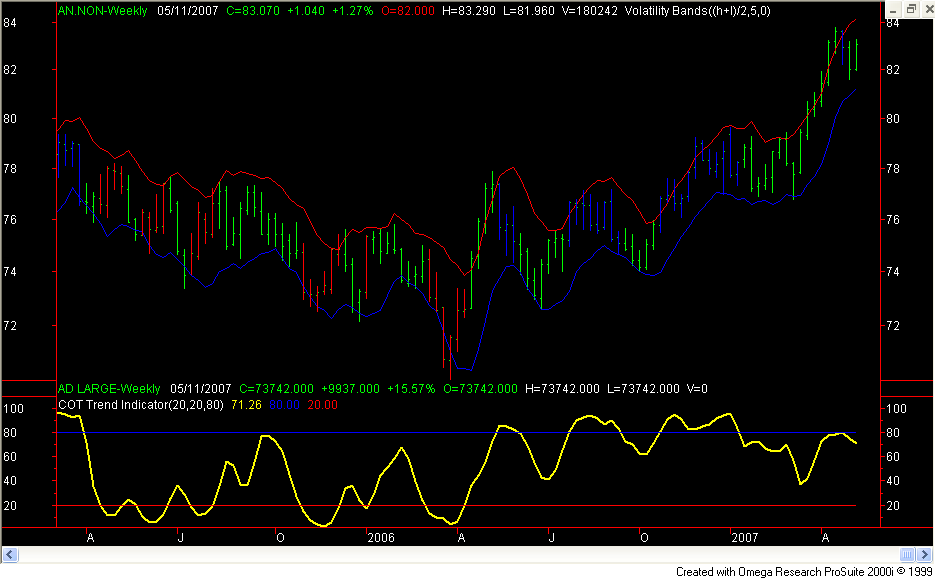Click the L=81.960 low value

(x=529, y=11)
